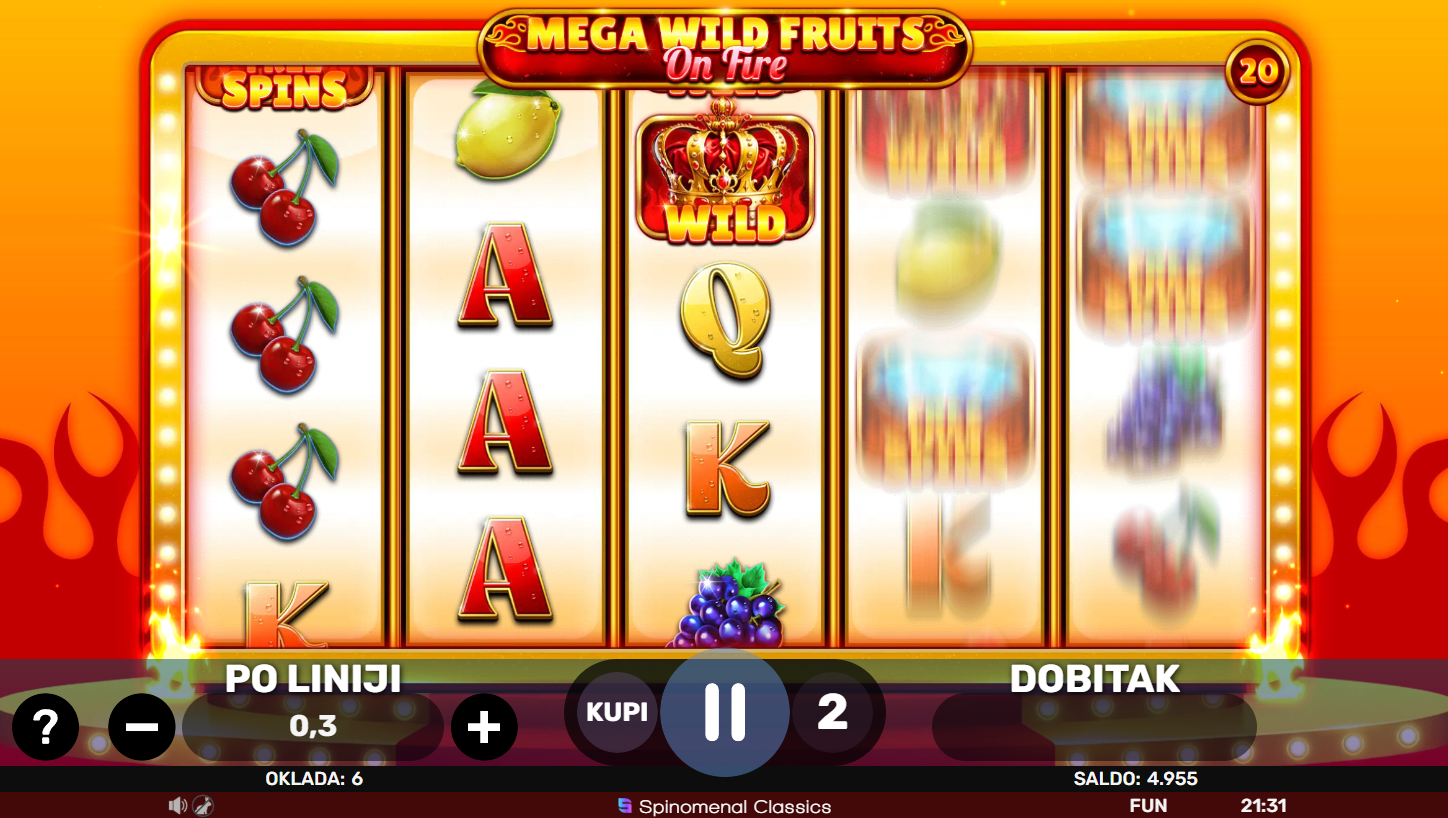Mute the game sound speaker icon
This screenshot has width=1448, height=818.
[x=178, y=805]
